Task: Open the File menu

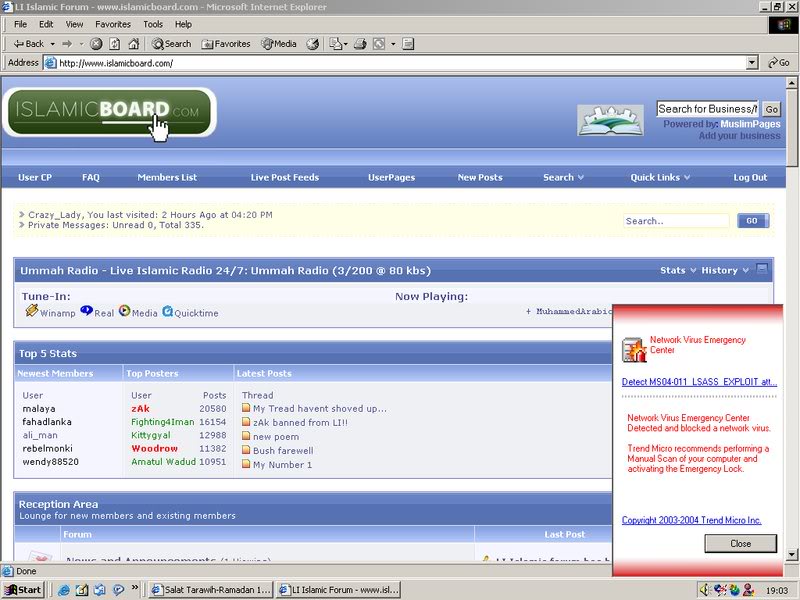Action: click(x=20, y=24)
